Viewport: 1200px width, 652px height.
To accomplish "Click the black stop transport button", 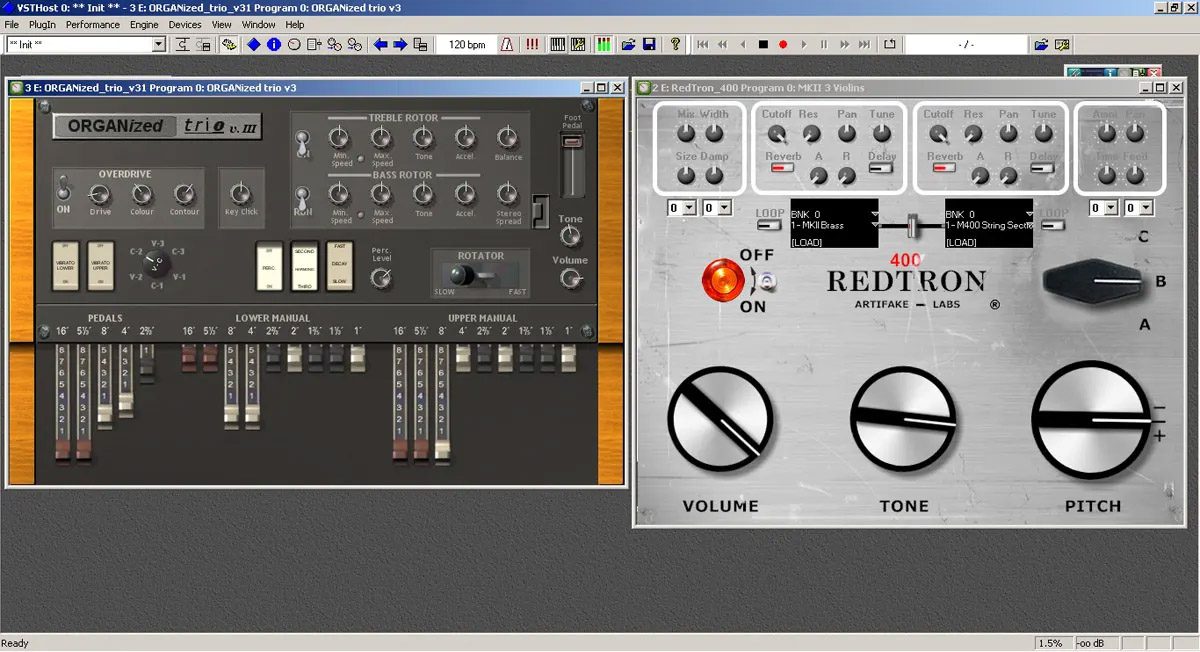I will (763, 45).
